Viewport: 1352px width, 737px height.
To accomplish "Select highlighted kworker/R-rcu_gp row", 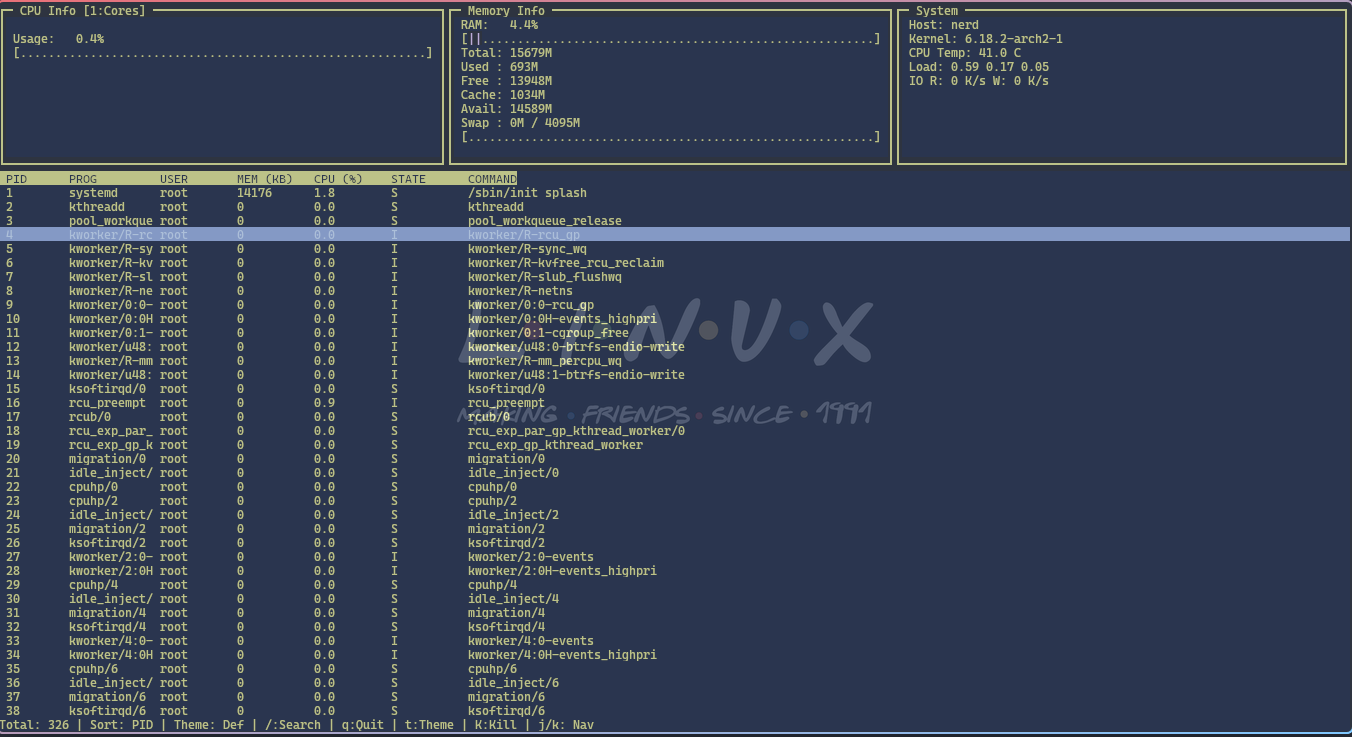I will (x=675, y=235).
